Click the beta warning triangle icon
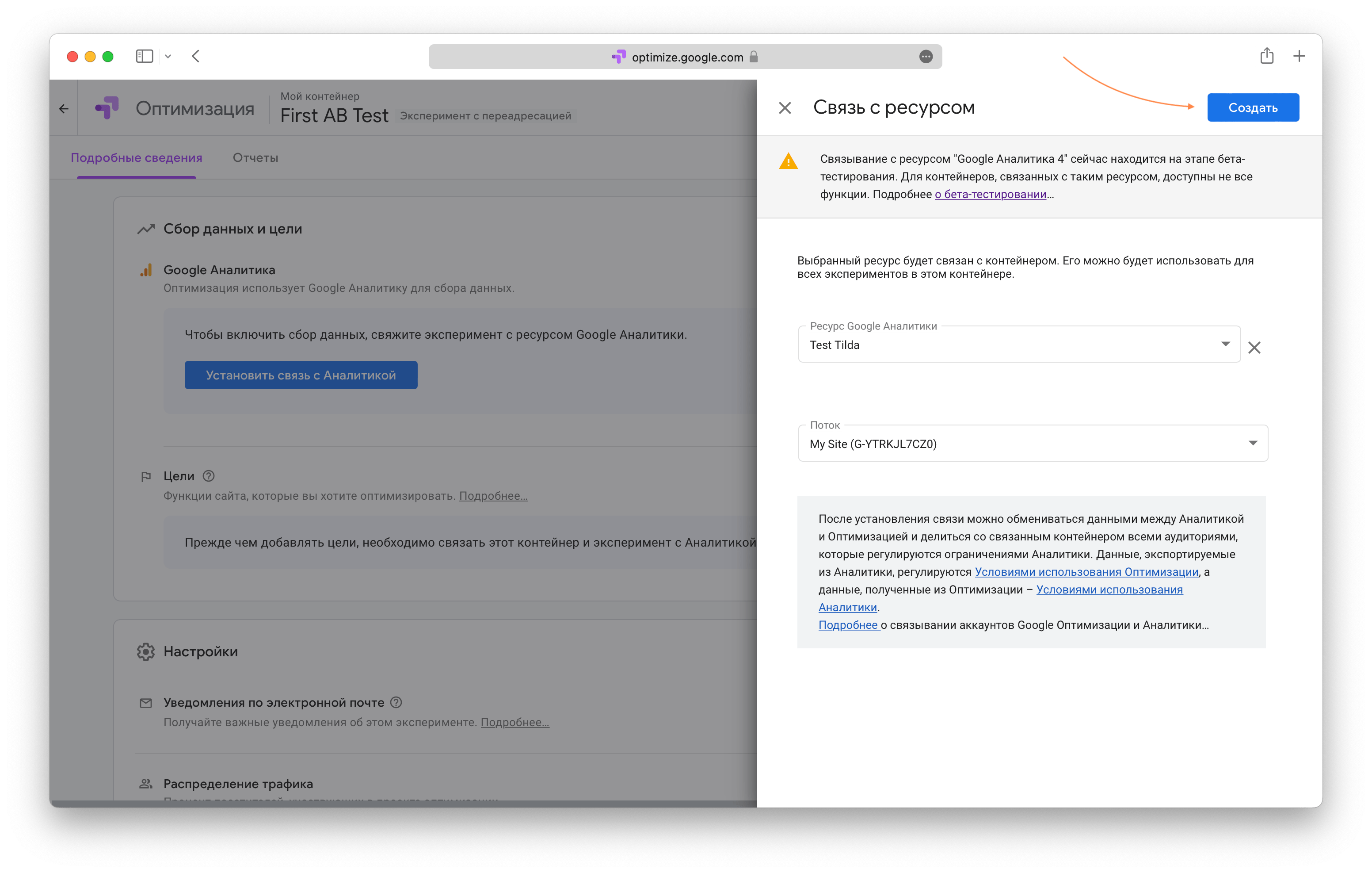This screenshot has height=873, width=1372. click(x=788, y=161)
